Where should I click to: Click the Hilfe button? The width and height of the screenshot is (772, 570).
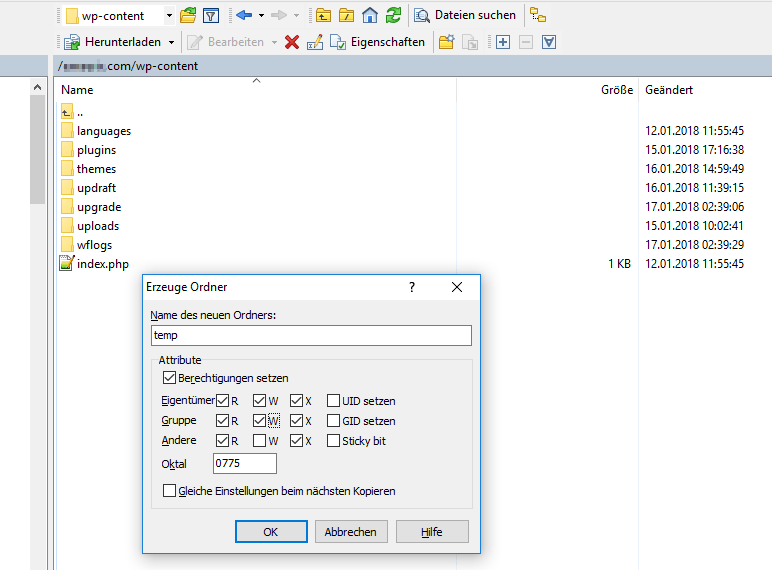coord(432,532)
